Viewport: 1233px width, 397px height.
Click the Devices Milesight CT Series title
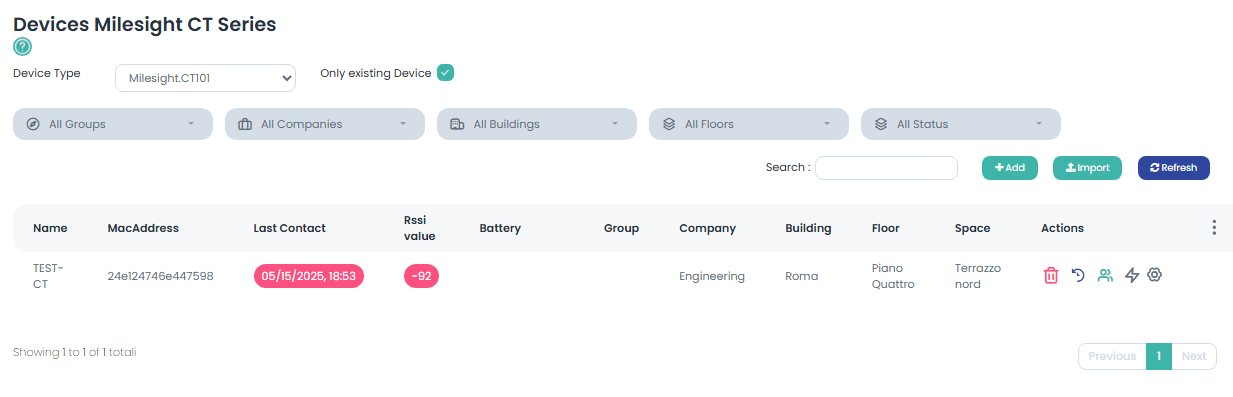(x=144, y=24)
